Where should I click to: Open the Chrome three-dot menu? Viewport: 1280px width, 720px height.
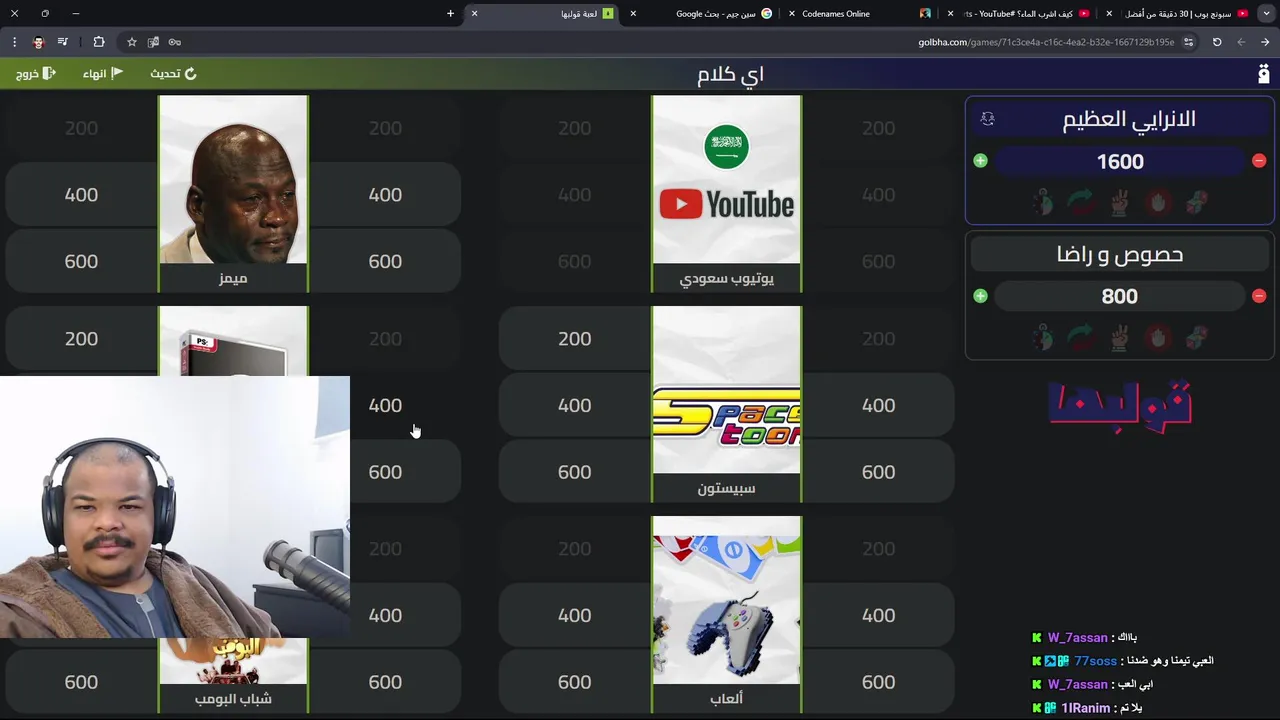click(x=14, y=42)
